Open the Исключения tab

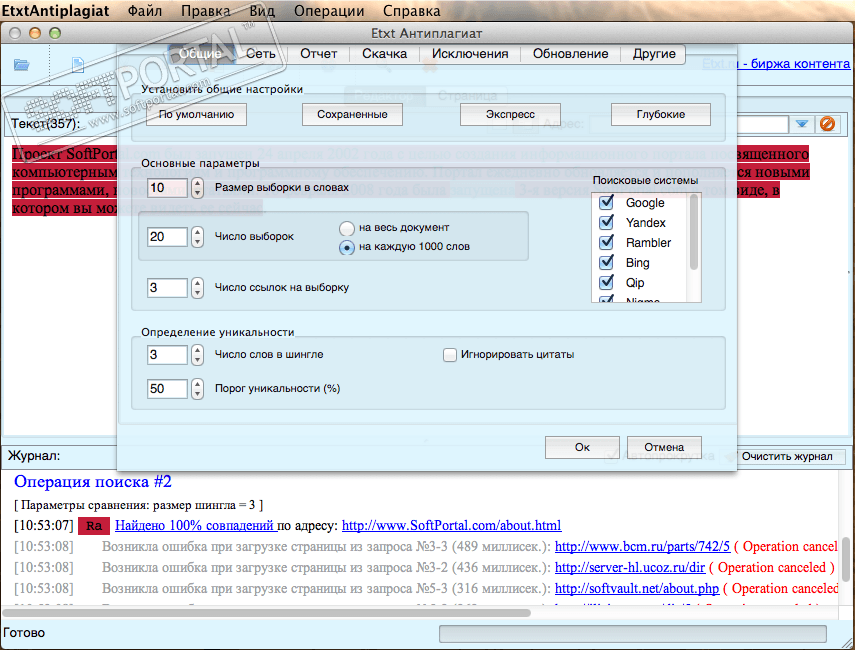(470, 54)
